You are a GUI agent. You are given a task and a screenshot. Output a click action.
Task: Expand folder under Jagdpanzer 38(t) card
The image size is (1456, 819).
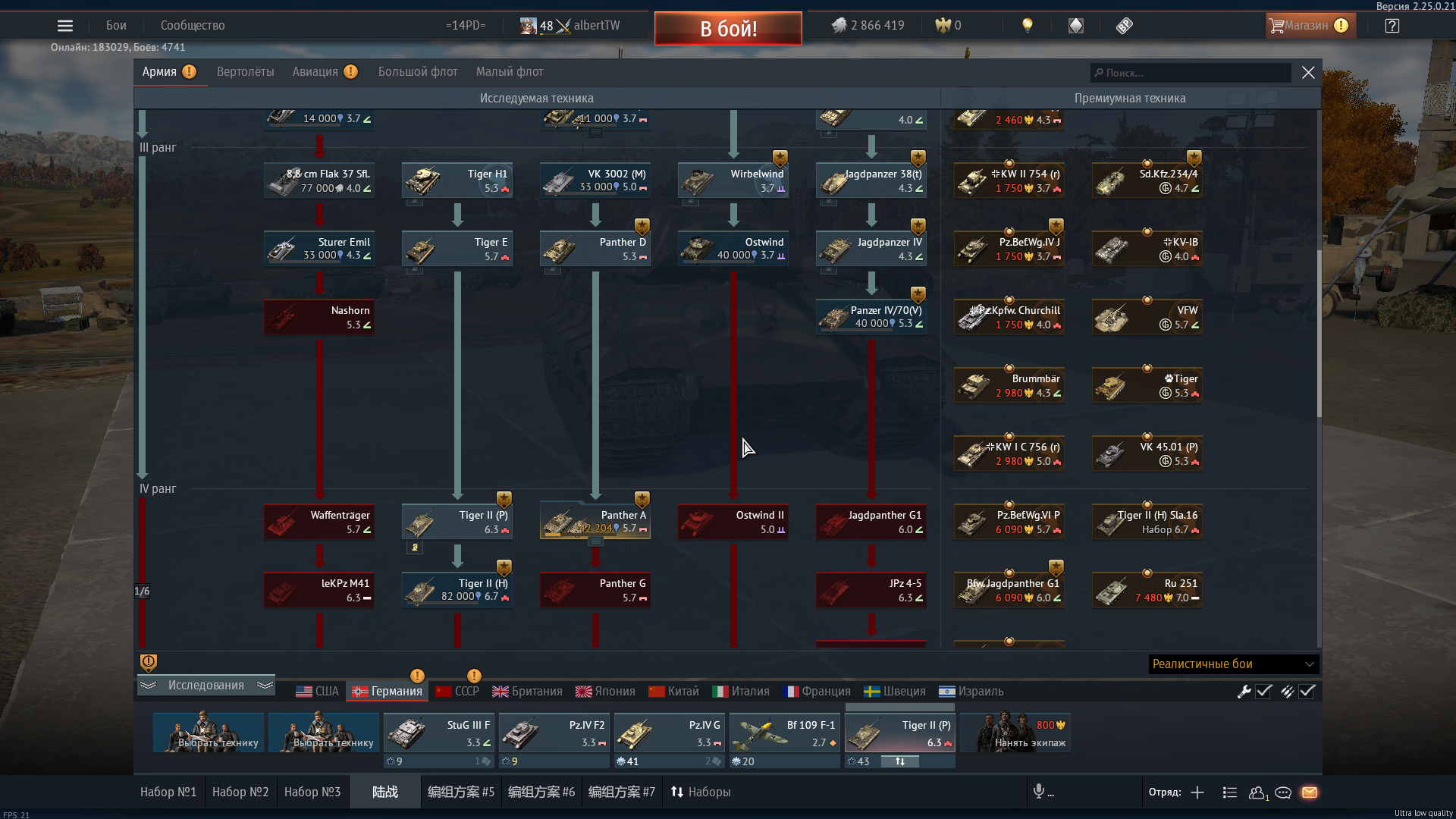(x=829, y=202)
